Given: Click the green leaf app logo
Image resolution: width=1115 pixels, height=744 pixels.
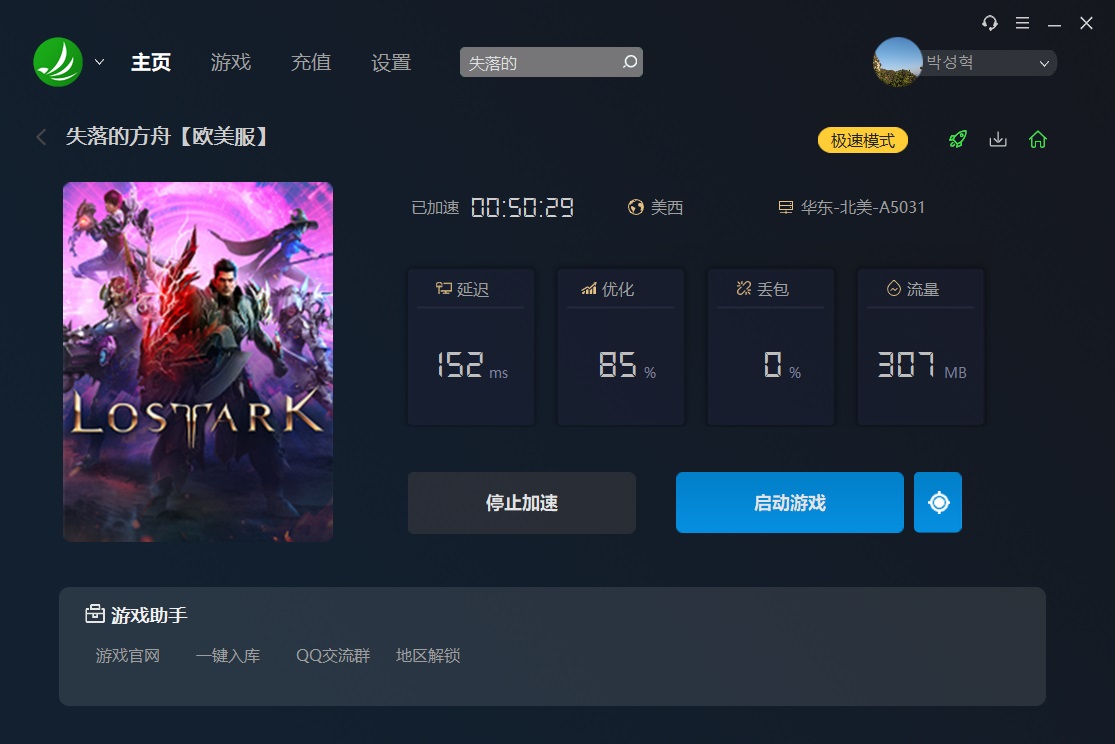Looking at the screenshot, I should click(x=58, y=63).
